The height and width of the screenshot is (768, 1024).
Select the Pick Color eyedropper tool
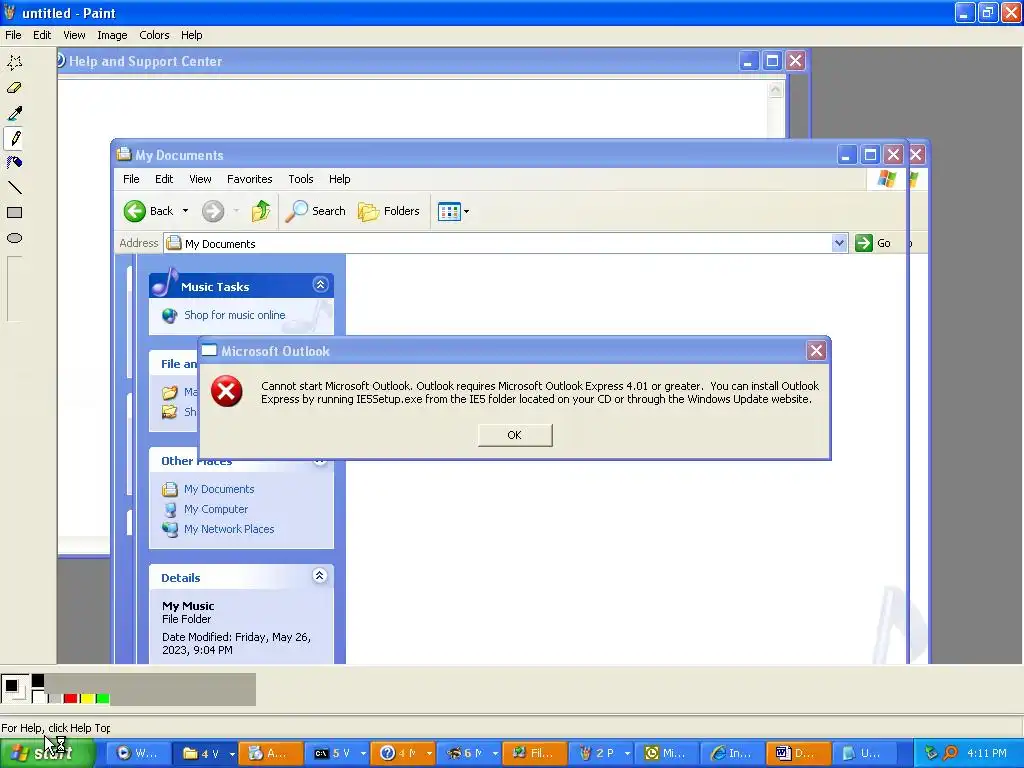tap(14, 113)
